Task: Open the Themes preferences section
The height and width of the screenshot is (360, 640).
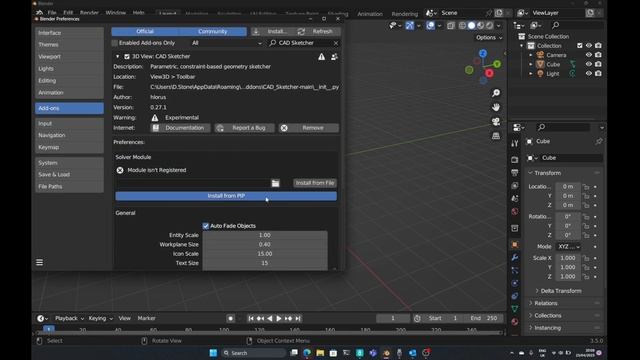Action: [x=69, y=44]
